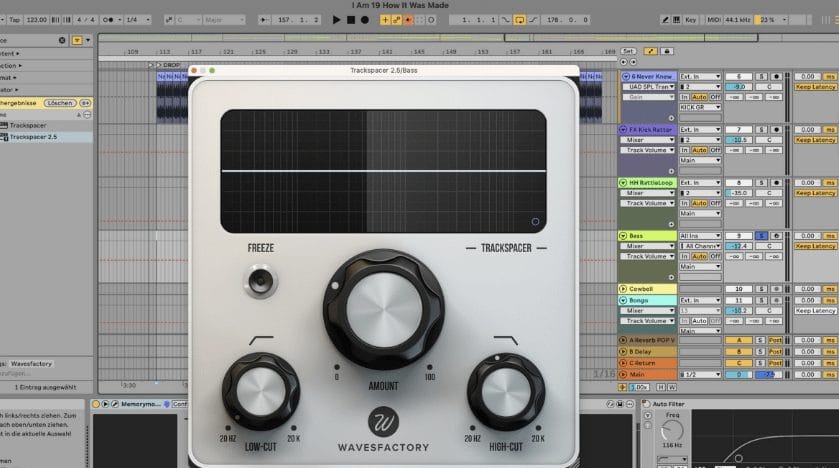
Task: Toggle Keep Latency on Bass track
Action: pos(815,246)
